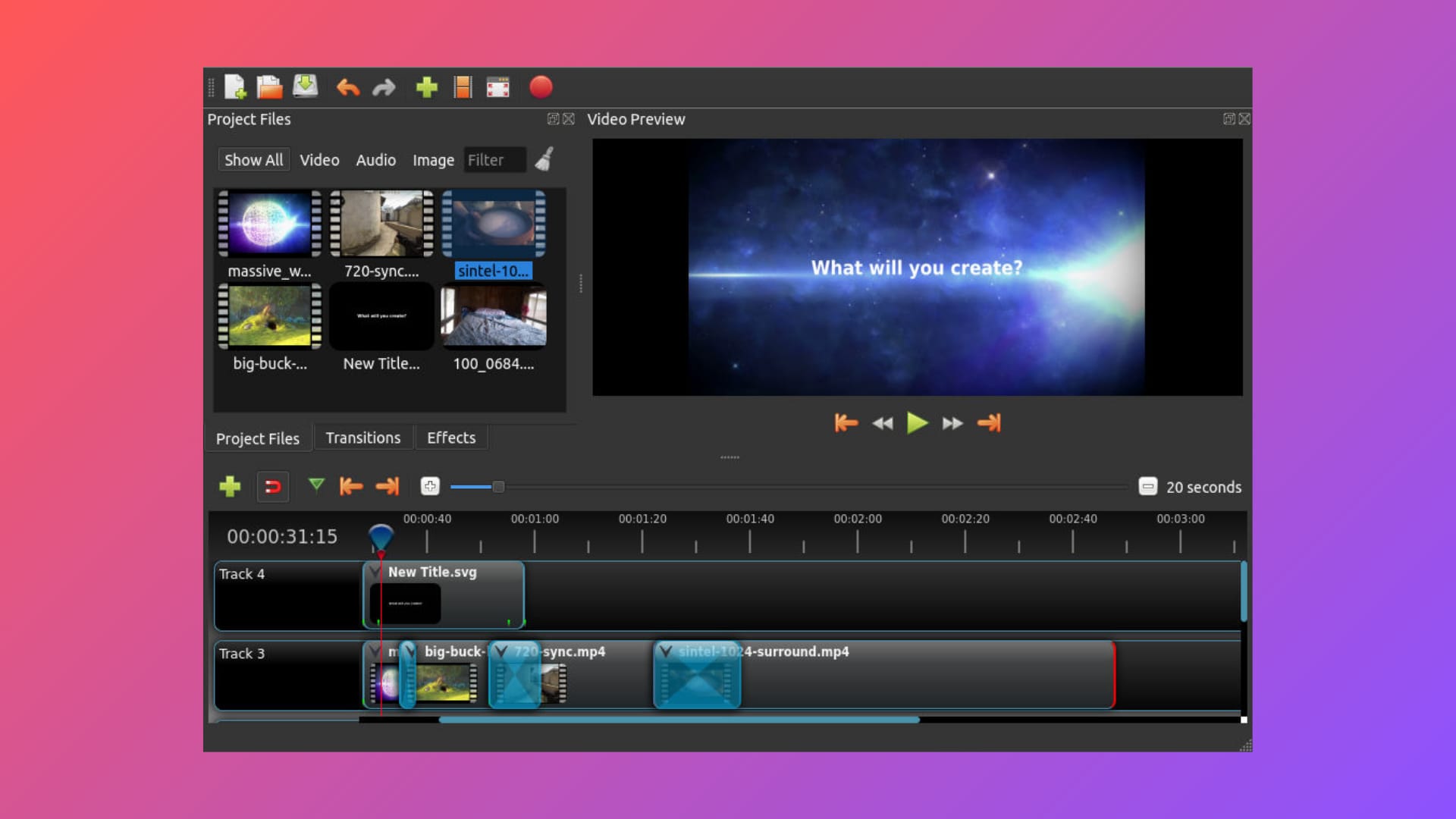Rewind the video preview

tap(882, 423)
